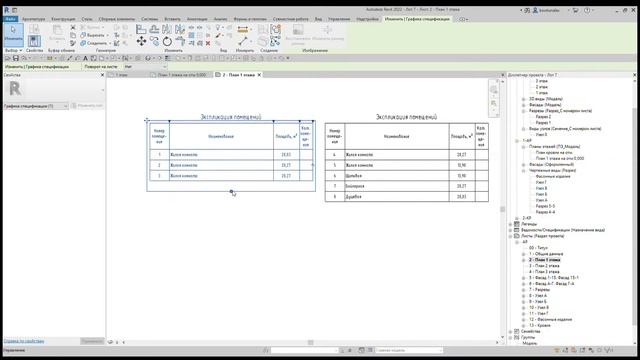The image size is (640, 360).
Task: Collapse the Листы (Раздел проекта) node
Action: pos(511,236)
